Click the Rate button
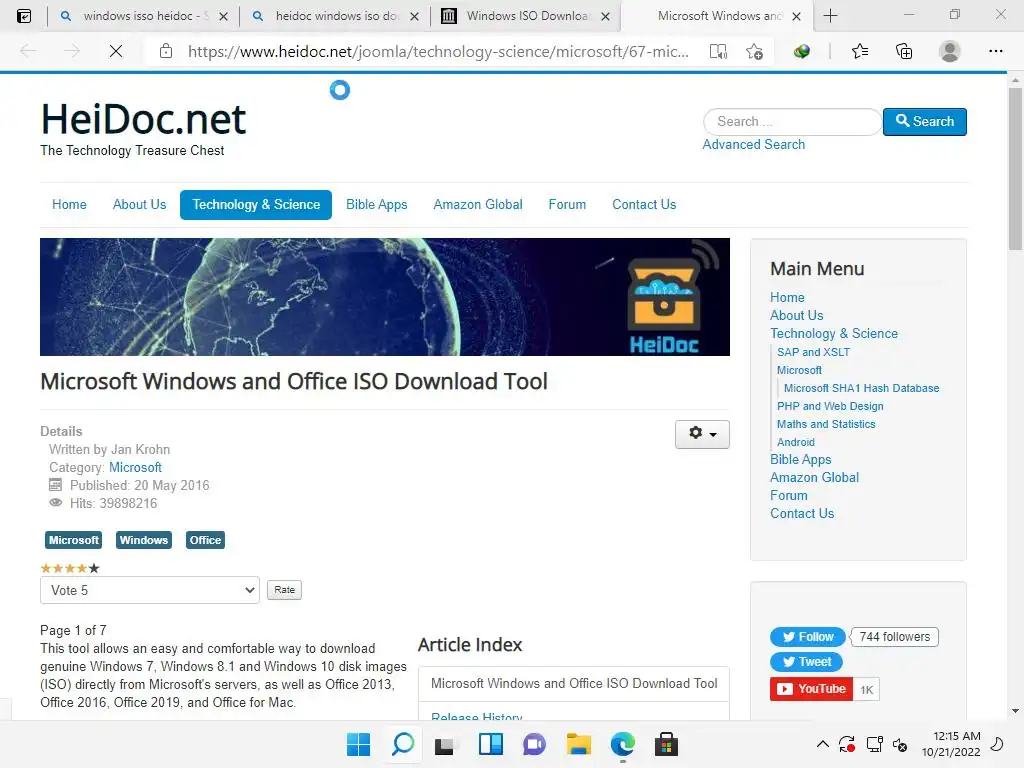Viewport: 1024px width, 768px height. point(284,590)
